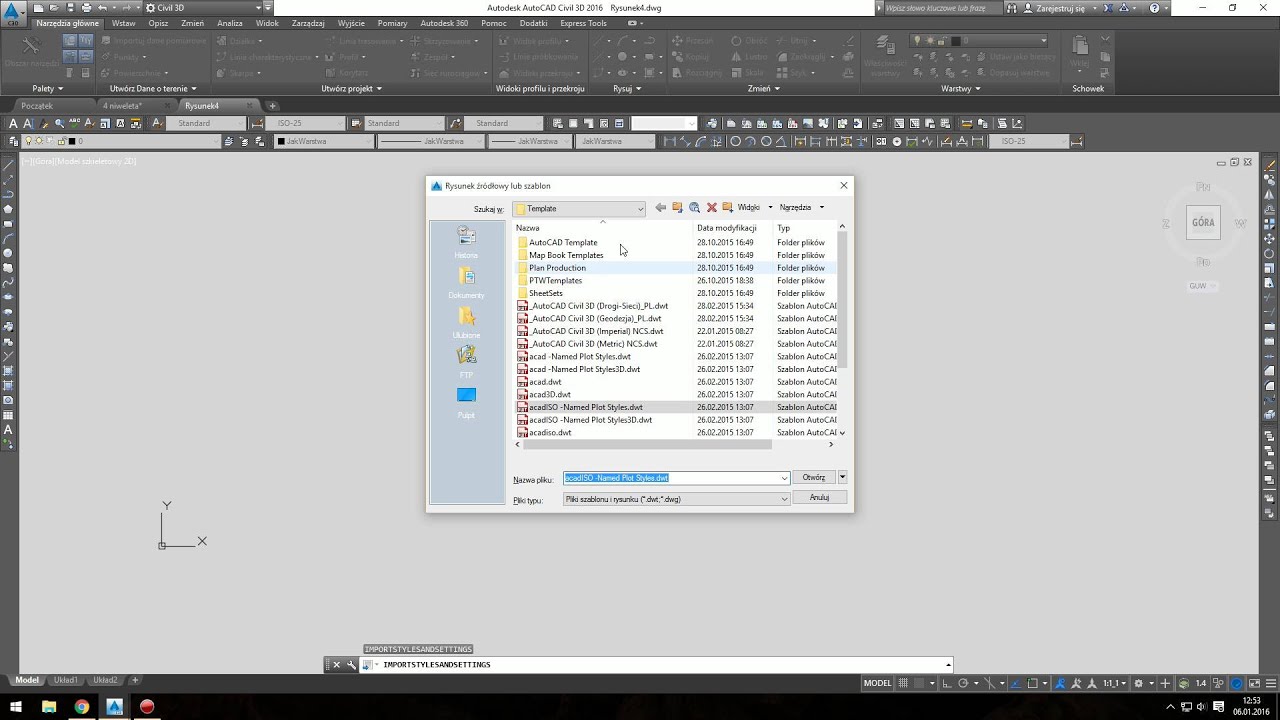This screenshot has height=720, width=1280.
Task: Click the Search the Web icon
Action: click(694, 208)
